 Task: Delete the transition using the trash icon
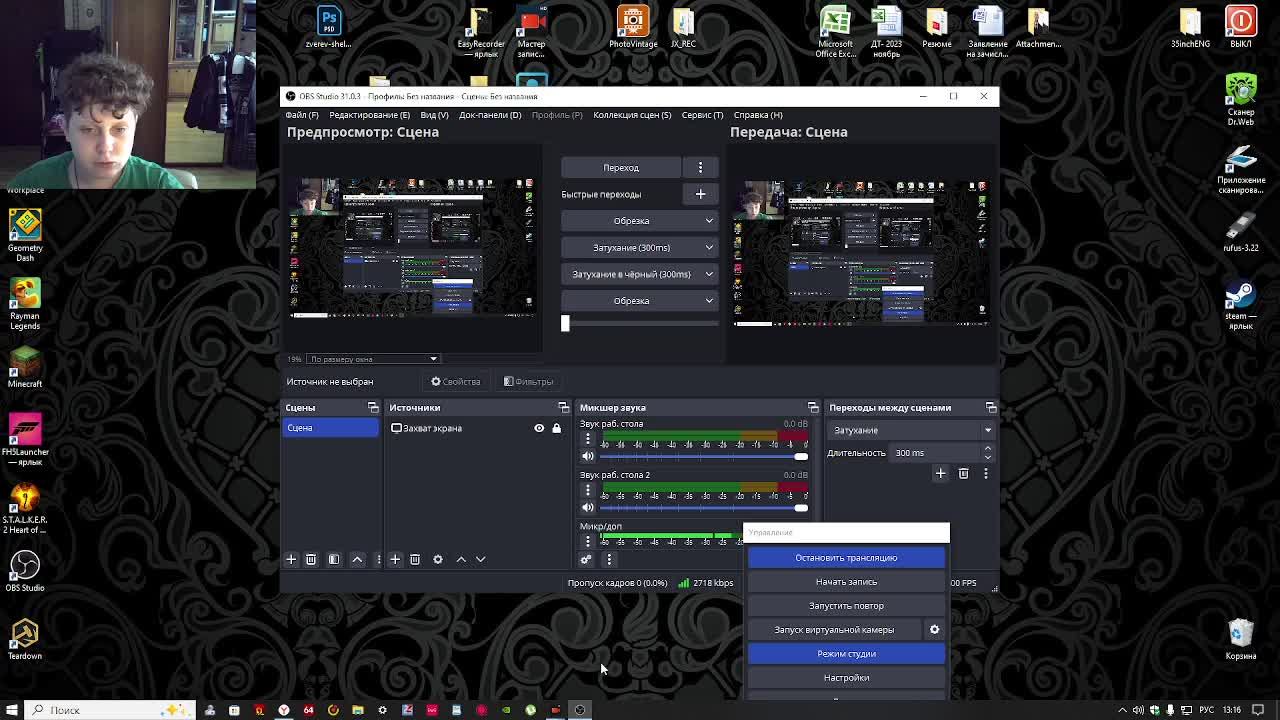pos(963,473)
